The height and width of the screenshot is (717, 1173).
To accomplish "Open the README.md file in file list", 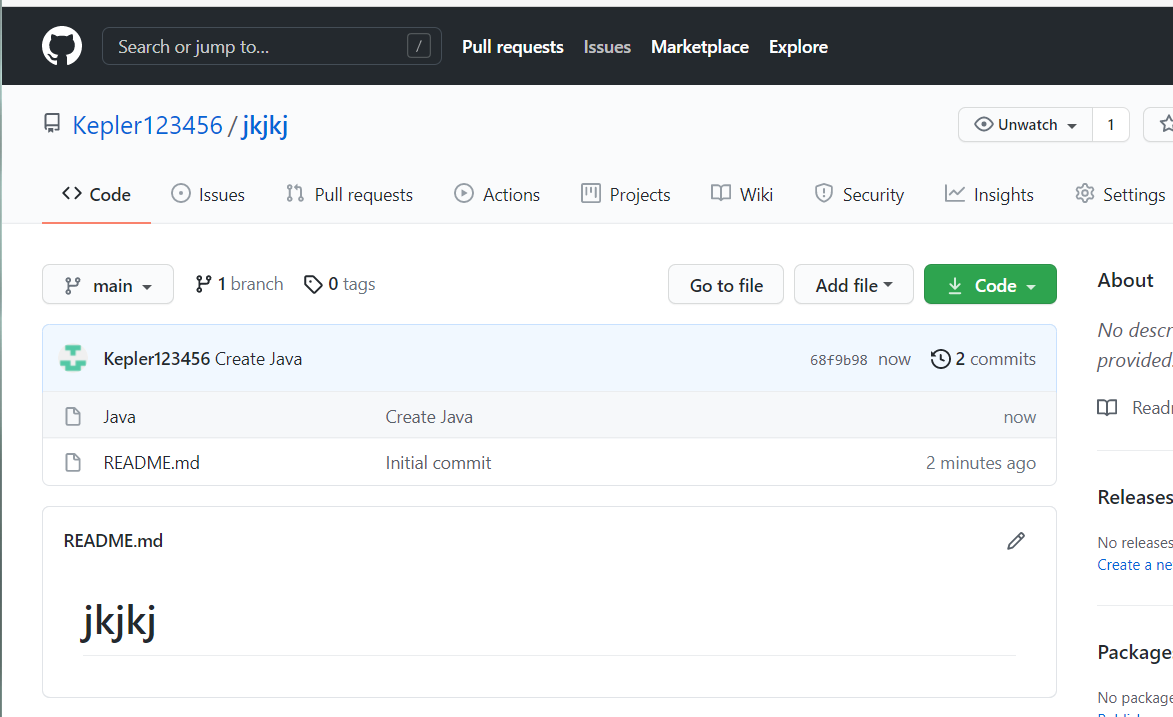I will pos(151,463).
